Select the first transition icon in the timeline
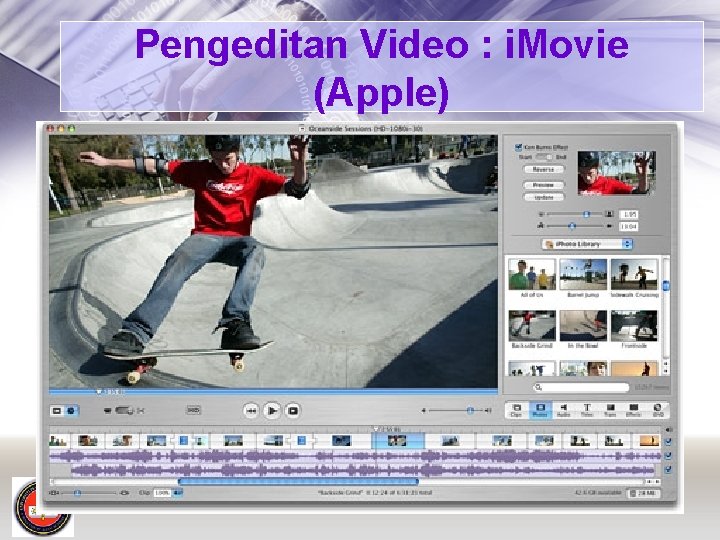 click(x=183, y=441)
